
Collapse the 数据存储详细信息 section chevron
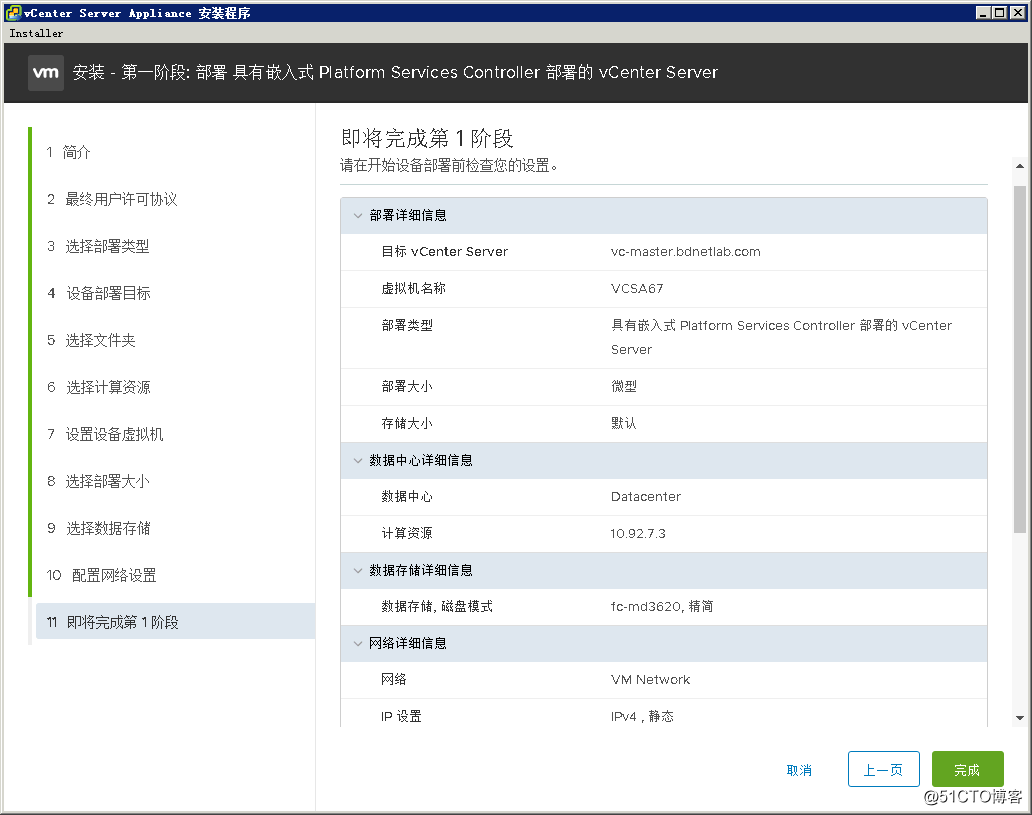point(358,570)
